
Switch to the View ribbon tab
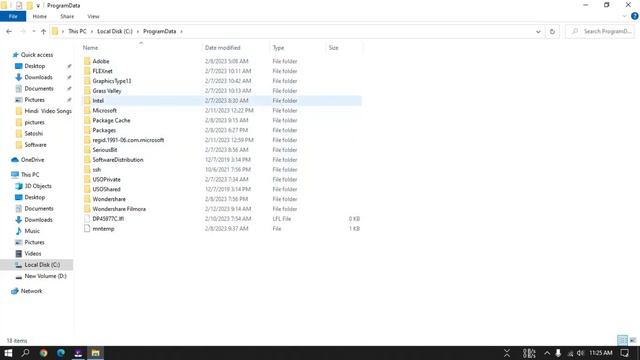(93, 16)
